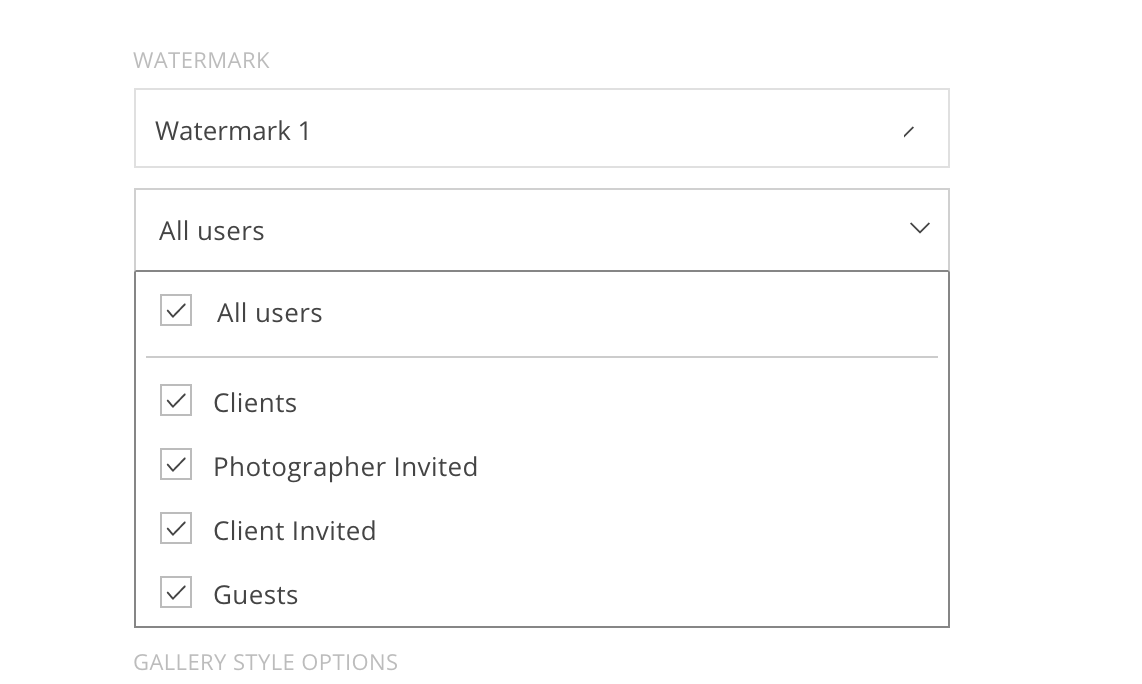The width and height of the screenshot is (1142, 684).
Task: Click the WATERMARK section heading
Action: [x=201, y=60]
